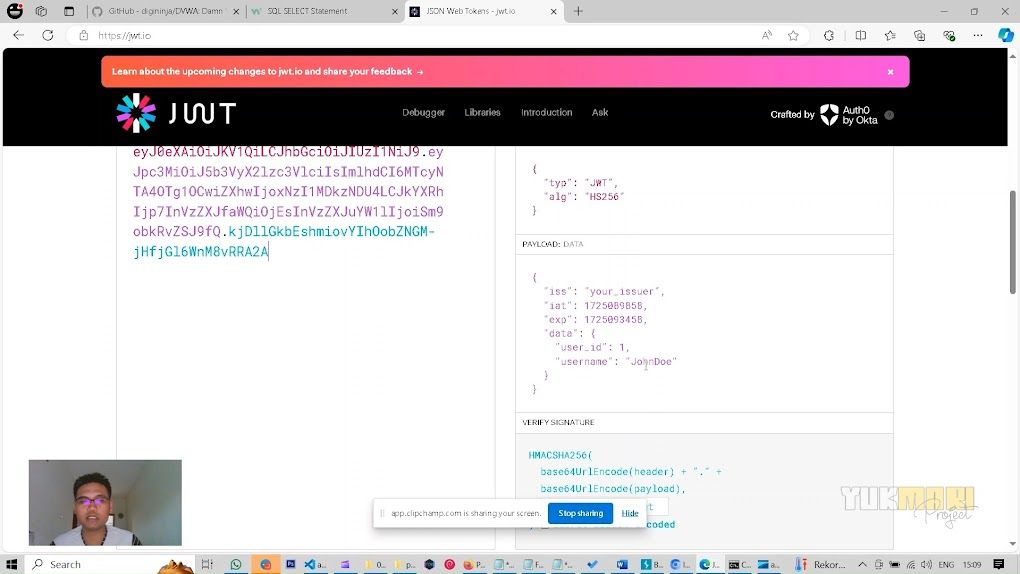Open Read aloud icon in address bar
This screenshot has width=1020, height=574.
[x=766, y=35]
